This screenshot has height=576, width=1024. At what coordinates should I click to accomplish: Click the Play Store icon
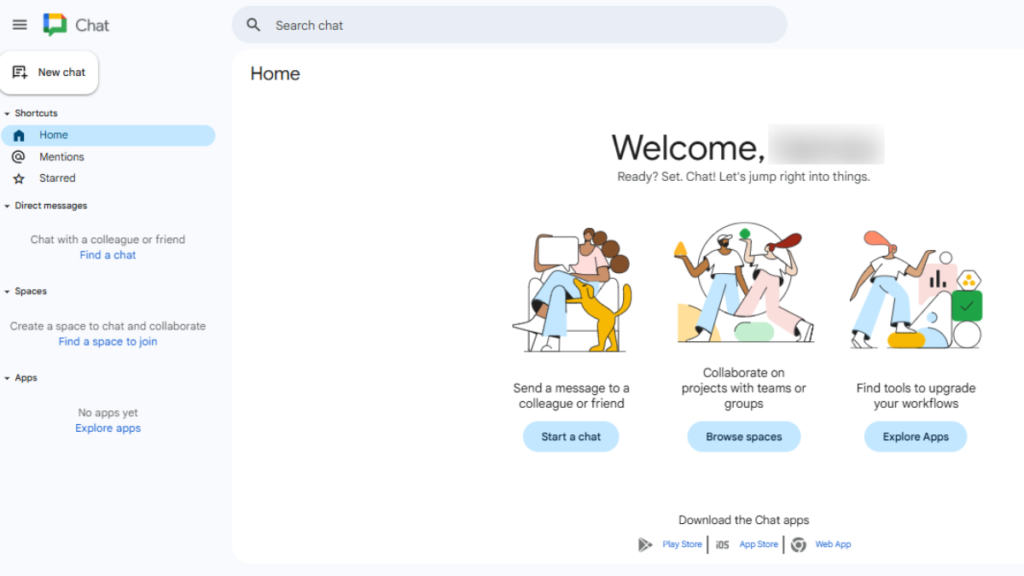[645, 544]
